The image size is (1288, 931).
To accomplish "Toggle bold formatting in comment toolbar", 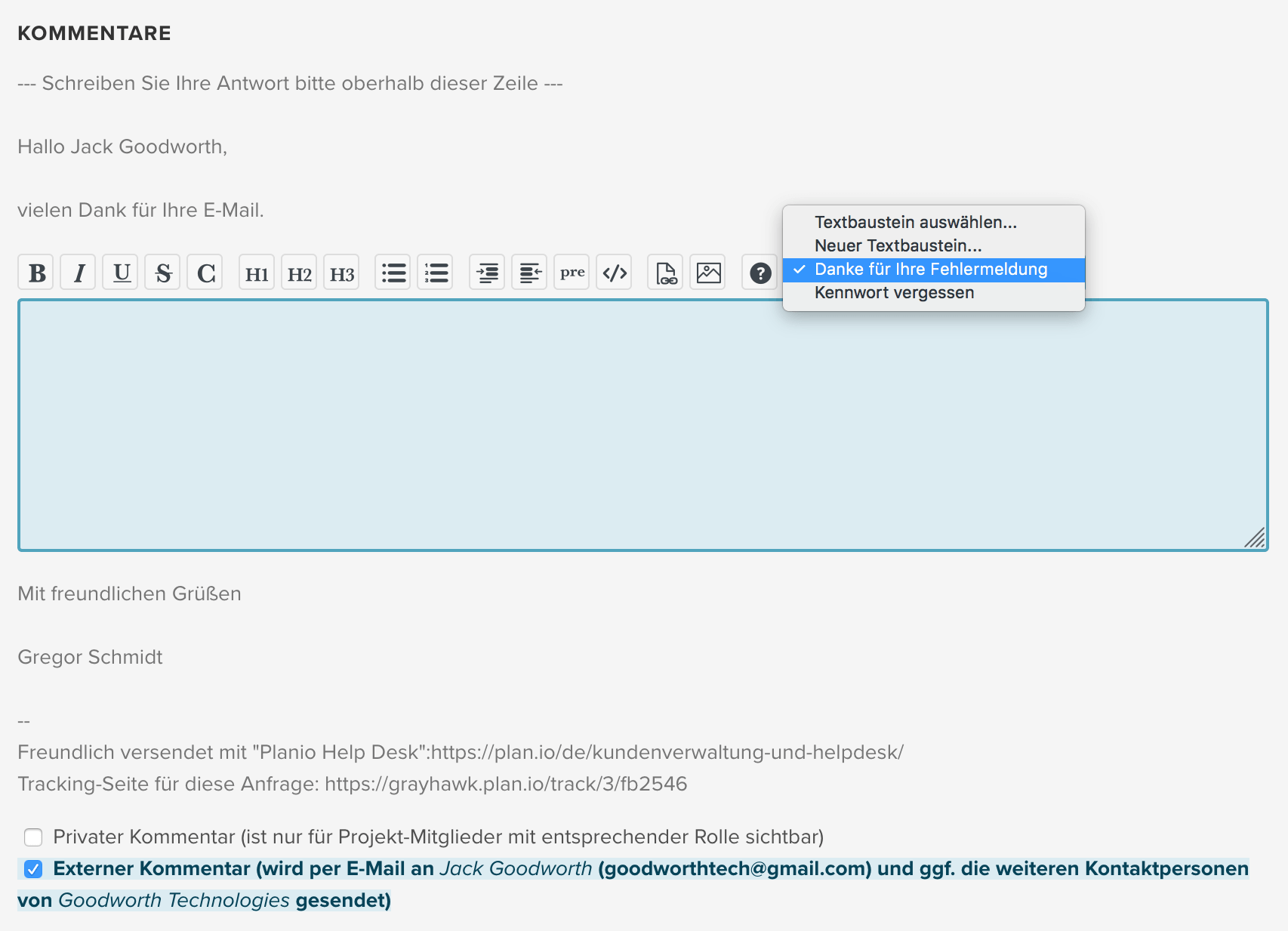I will (36, 273).
